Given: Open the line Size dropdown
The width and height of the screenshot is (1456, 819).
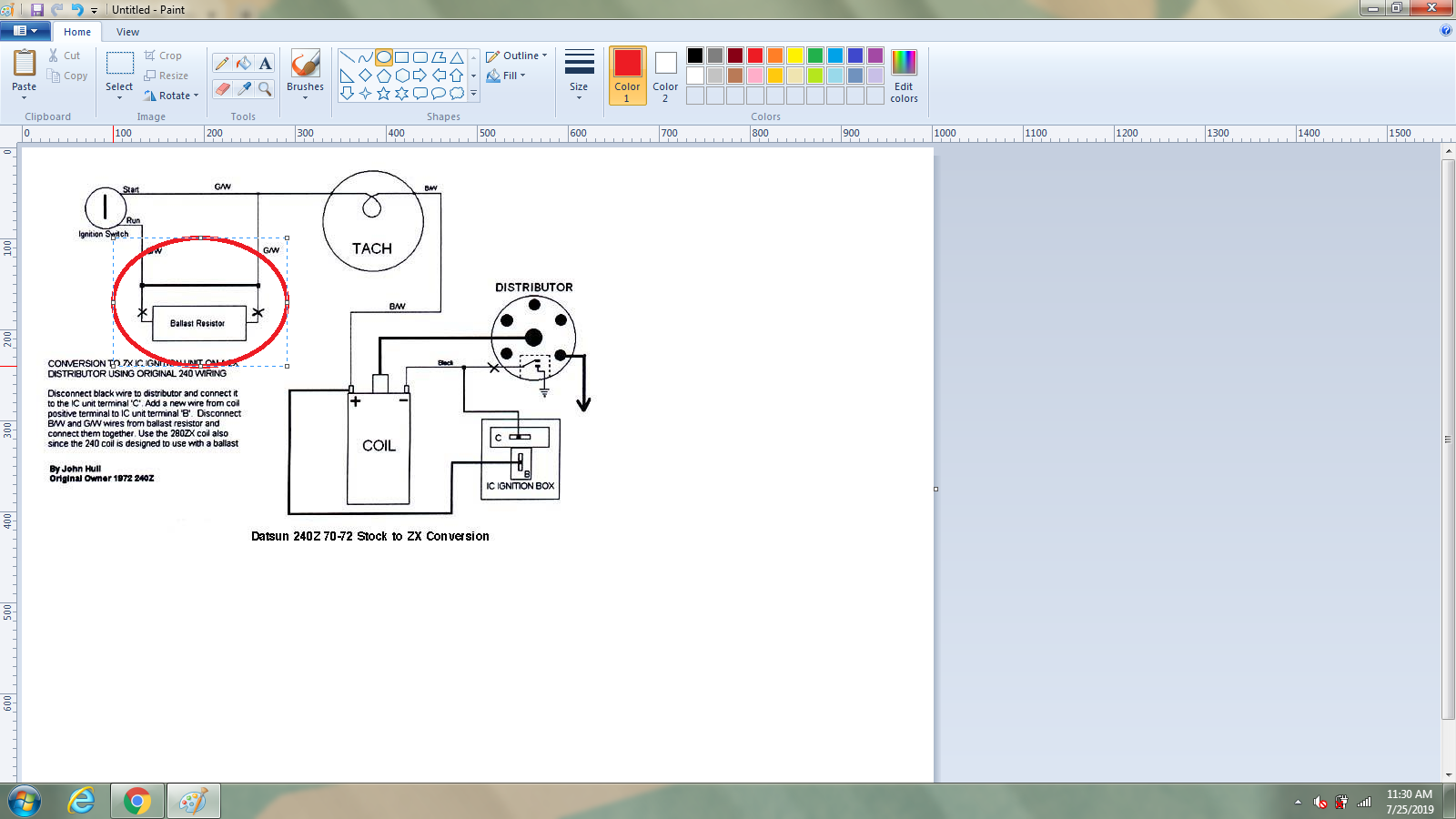Looking at the screenshot, I should coord(579,76).
